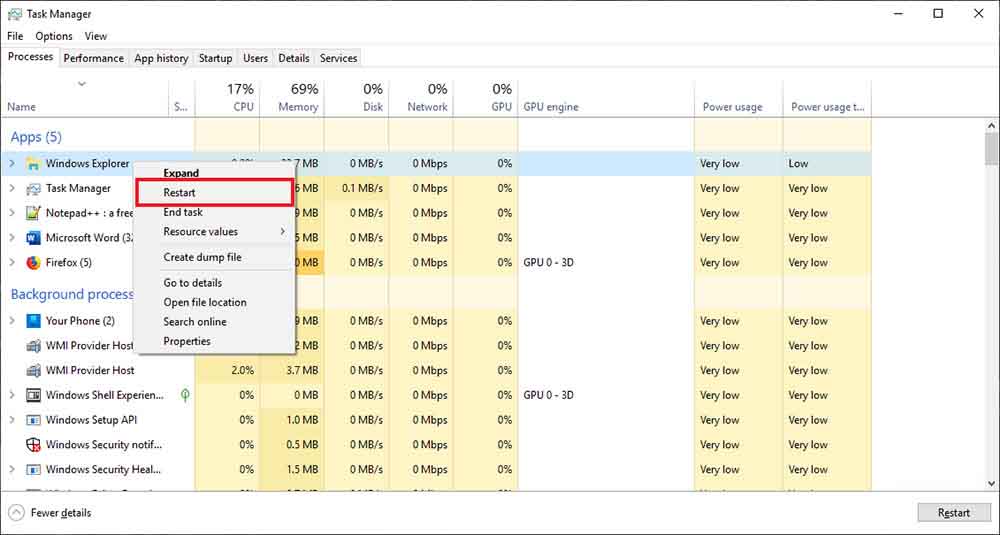This screenshot has height=535, width=1000.
Task: Click the vertical scrollbar thumb
Action: tap(991, 149)
